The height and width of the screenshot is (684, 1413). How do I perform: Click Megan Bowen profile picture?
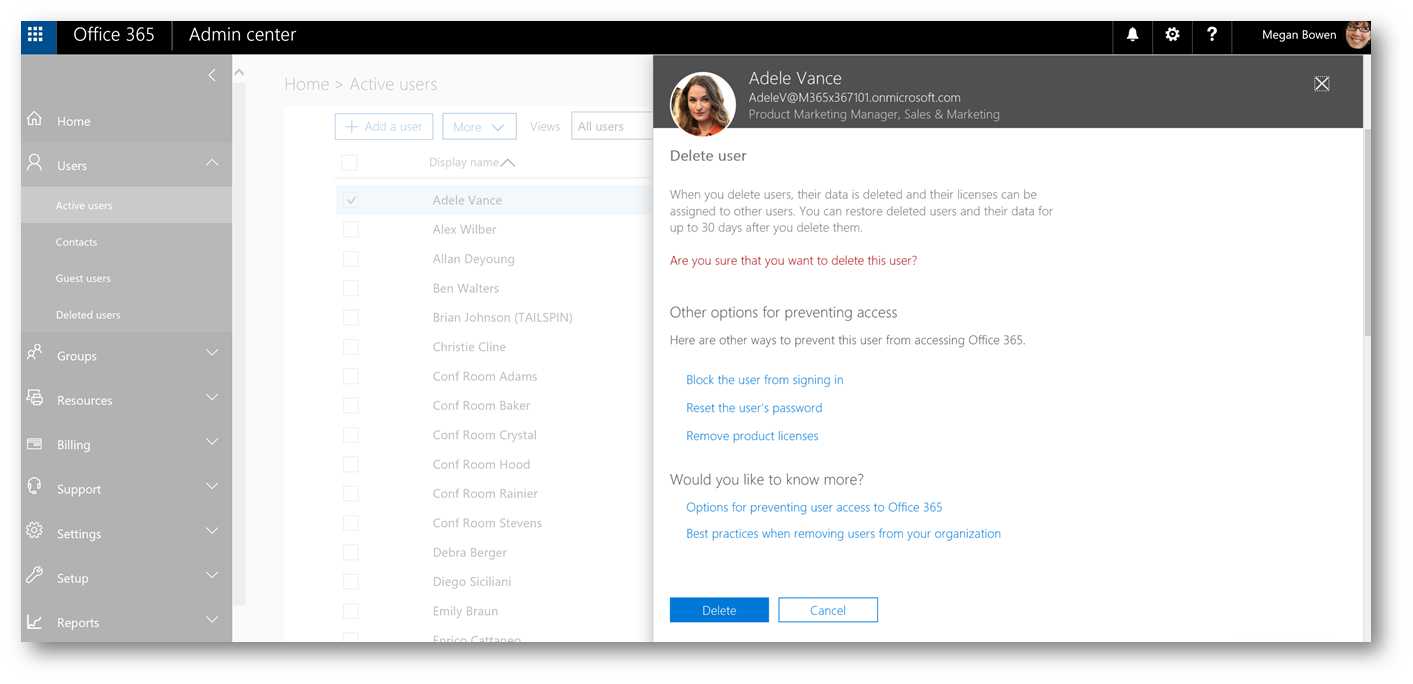(x=1357, y=35)
